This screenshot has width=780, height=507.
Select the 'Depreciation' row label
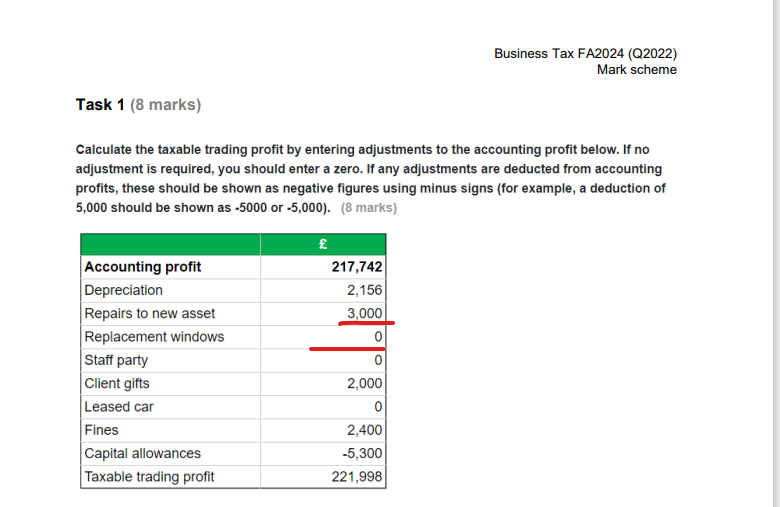123,290
